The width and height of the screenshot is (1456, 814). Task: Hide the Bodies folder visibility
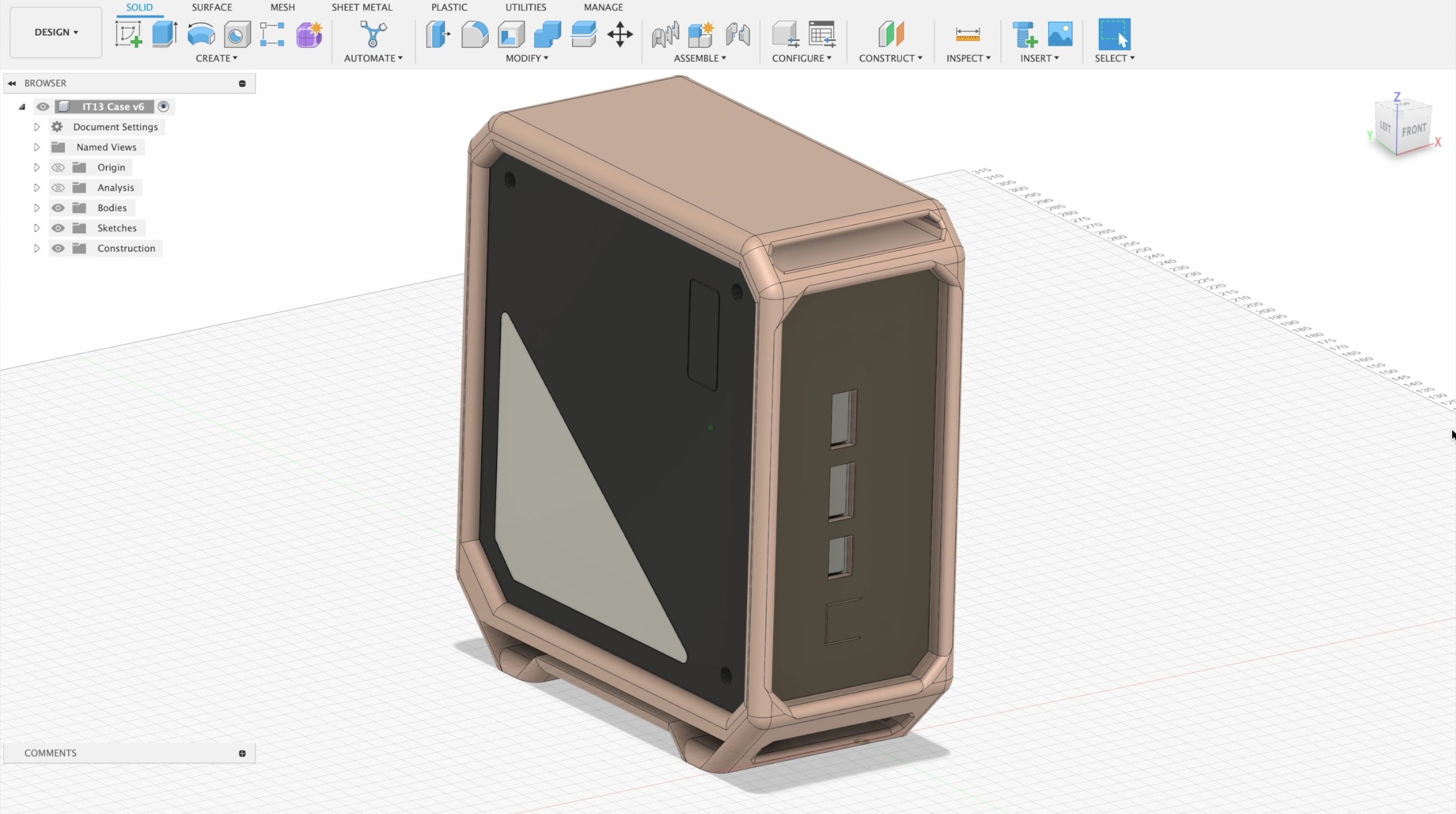(x=58, y=208)
